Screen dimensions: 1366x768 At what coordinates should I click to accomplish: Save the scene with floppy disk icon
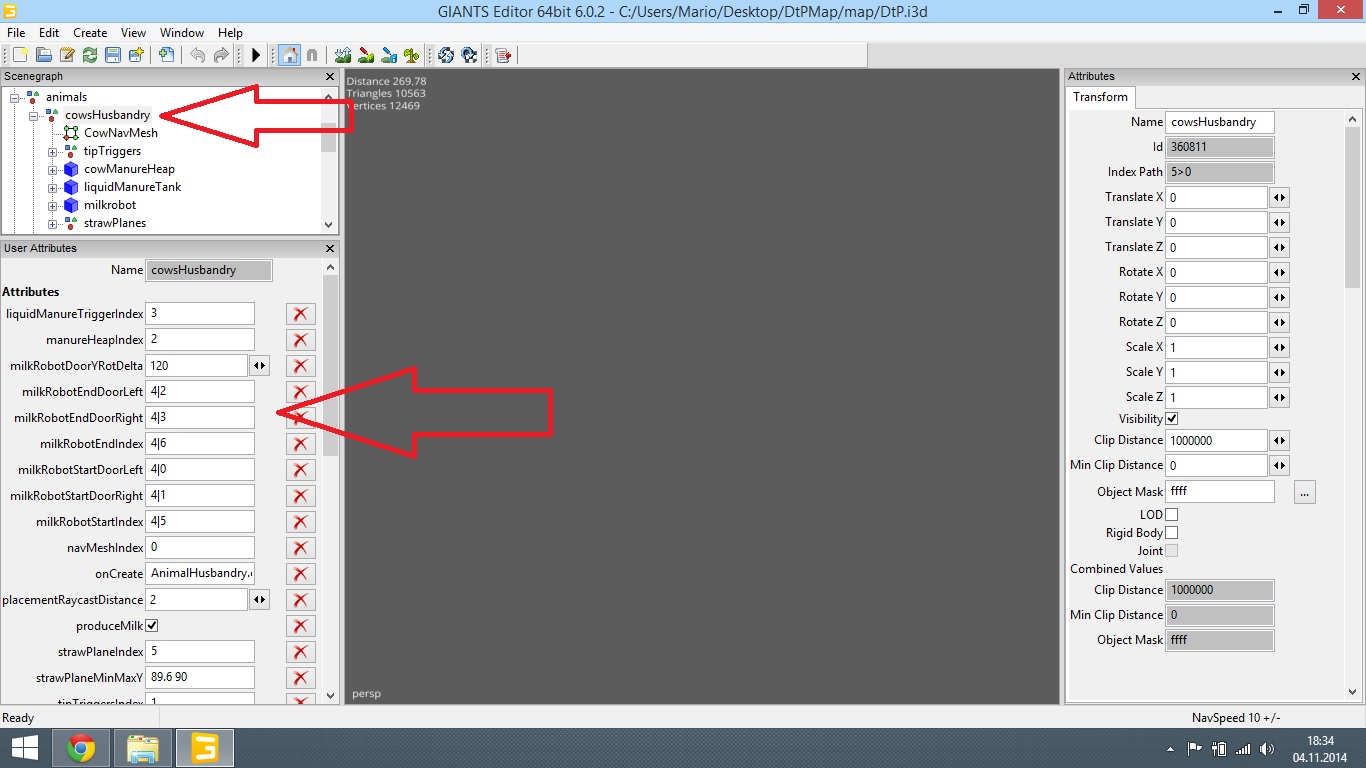(113, 55)
